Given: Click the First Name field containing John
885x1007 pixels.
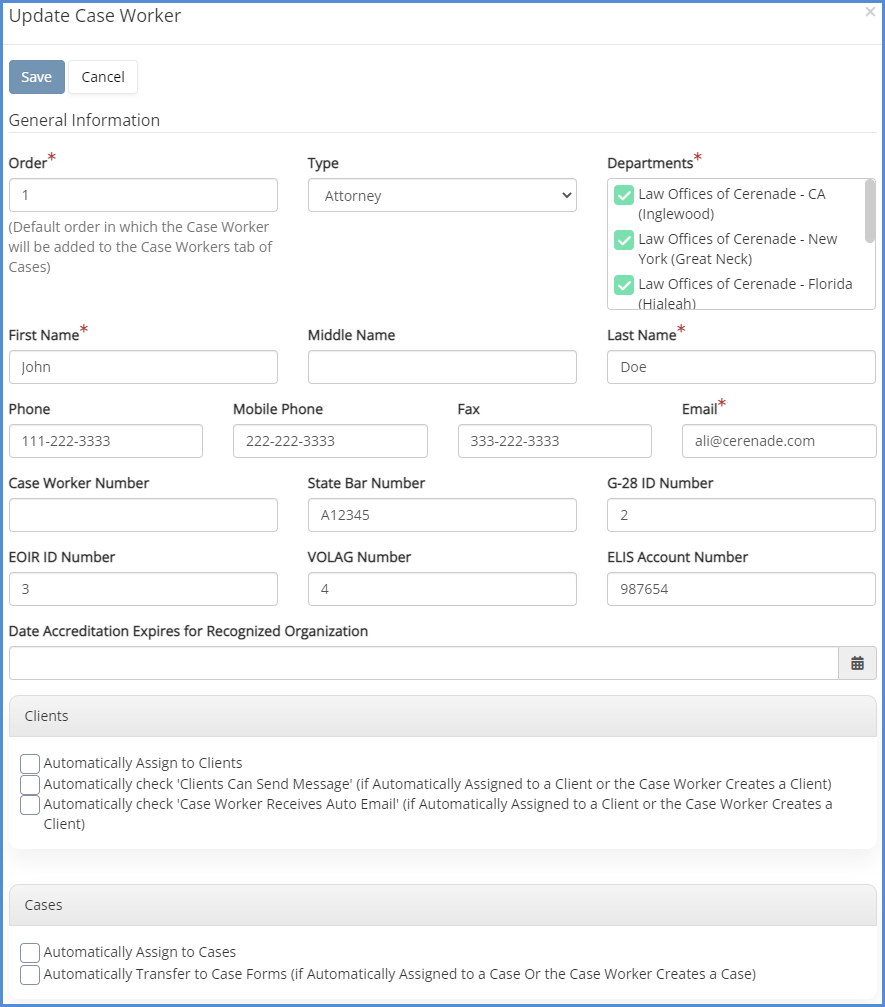Looking at the screenshot, I should click(x=143, y=367).
